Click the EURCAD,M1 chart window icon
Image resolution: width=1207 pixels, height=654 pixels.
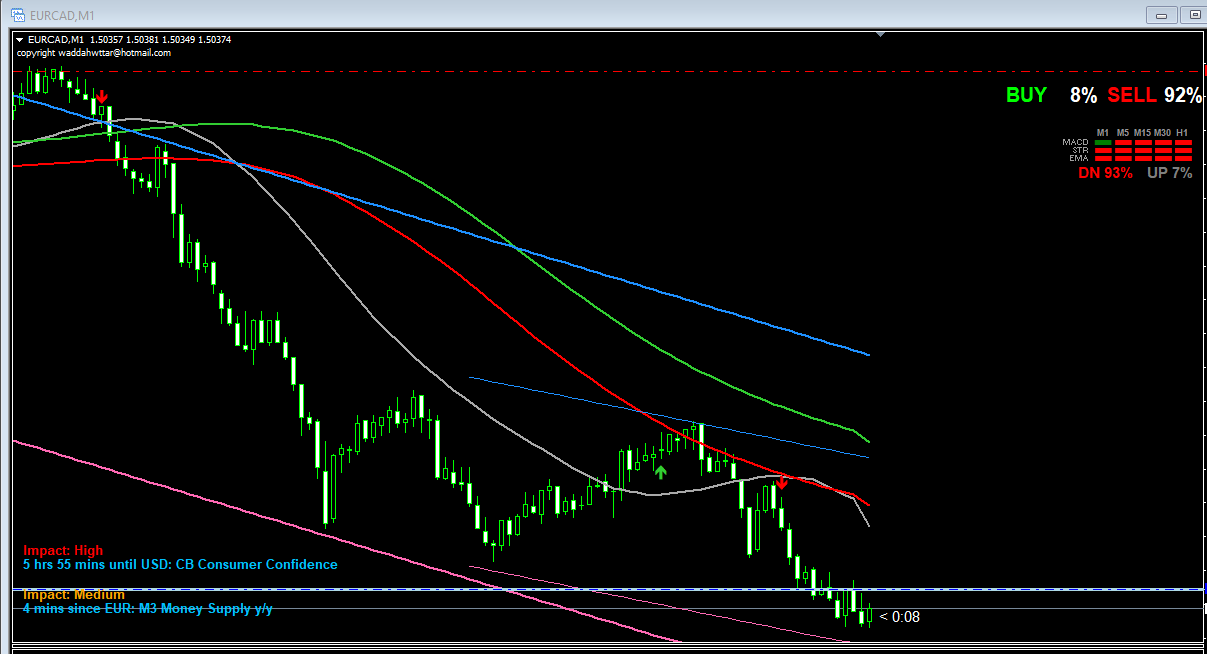[x=20, y=14]
